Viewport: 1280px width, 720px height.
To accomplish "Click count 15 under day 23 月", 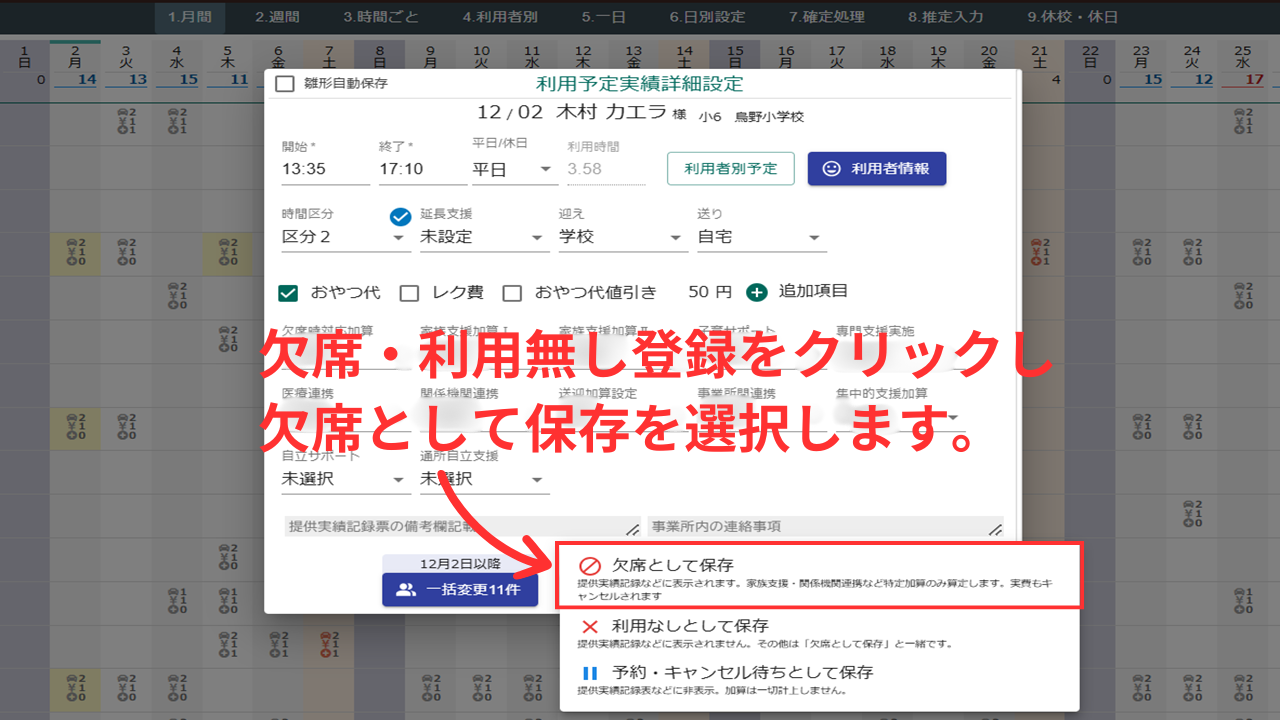I will pyautogui.click(x=1153, y=80).
